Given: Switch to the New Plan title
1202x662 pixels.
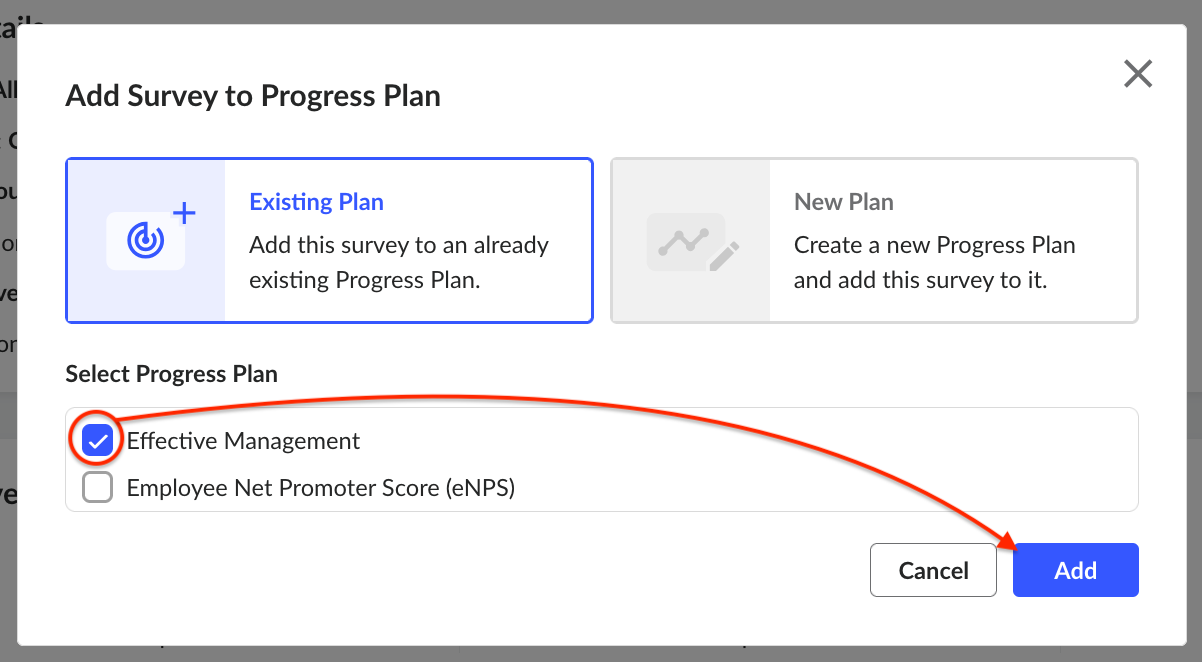Looking at the screenshot, I should (x=844, y=201).
